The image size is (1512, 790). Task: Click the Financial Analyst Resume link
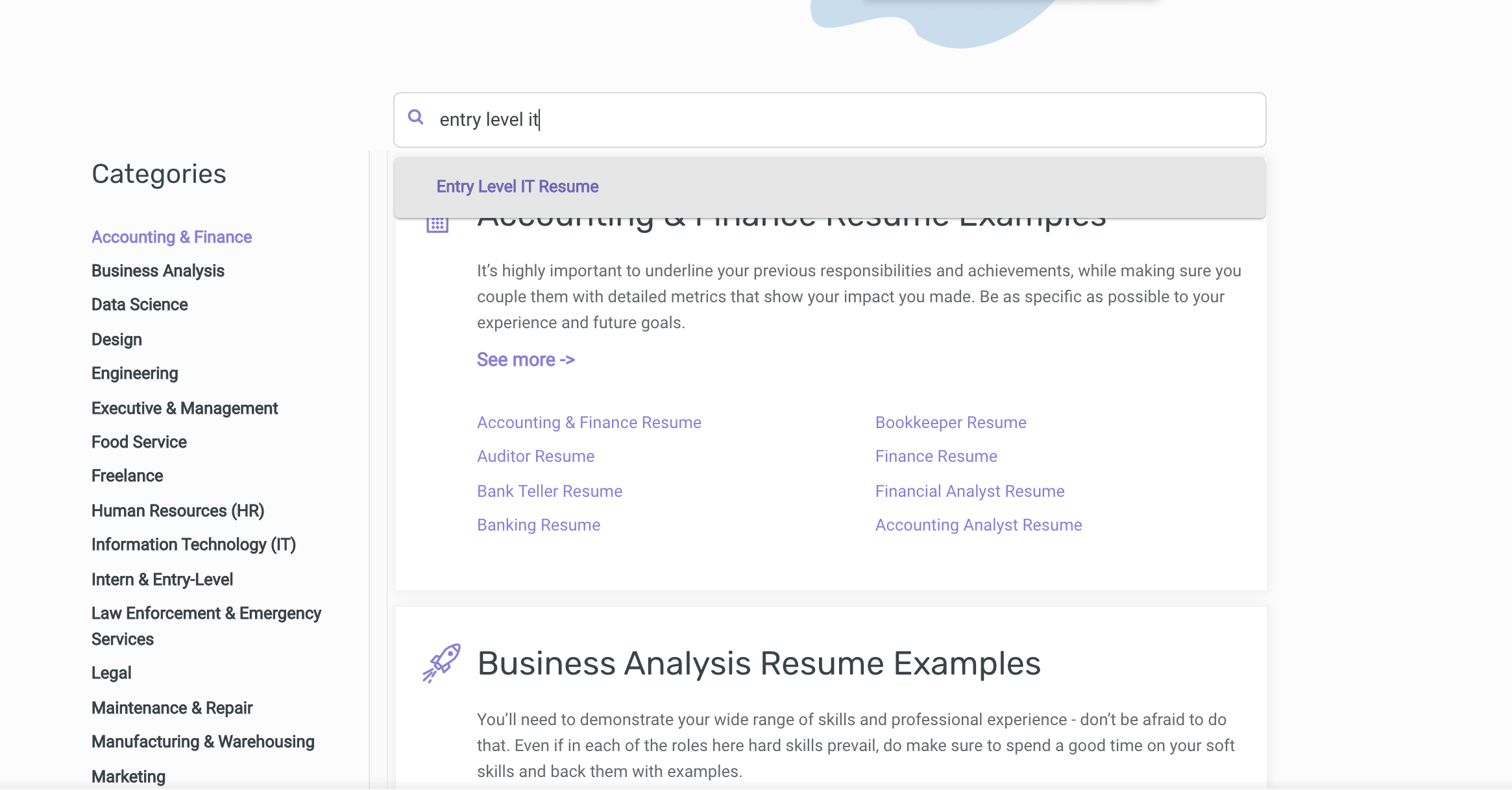[969, 491]
